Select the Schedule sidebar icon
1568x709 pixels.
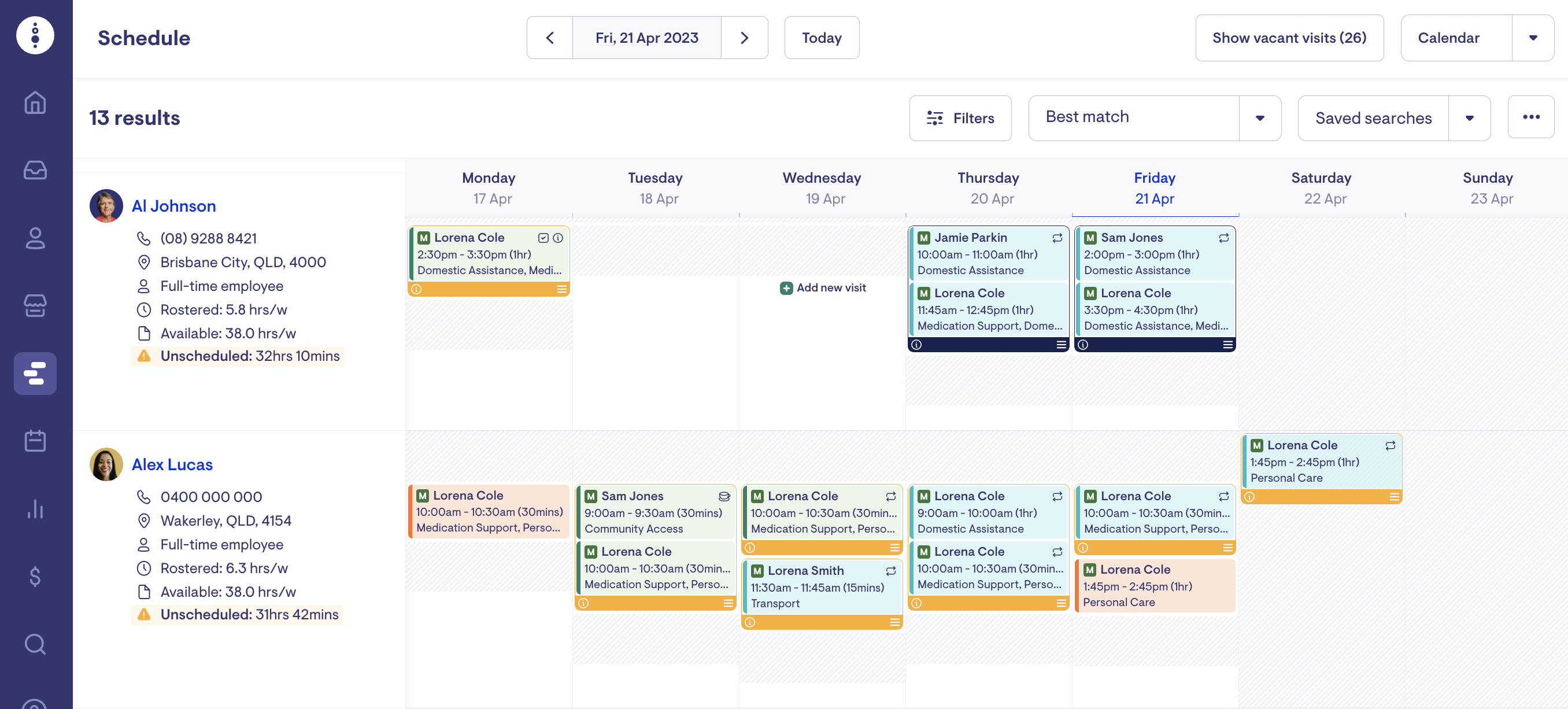pos(35,373)
